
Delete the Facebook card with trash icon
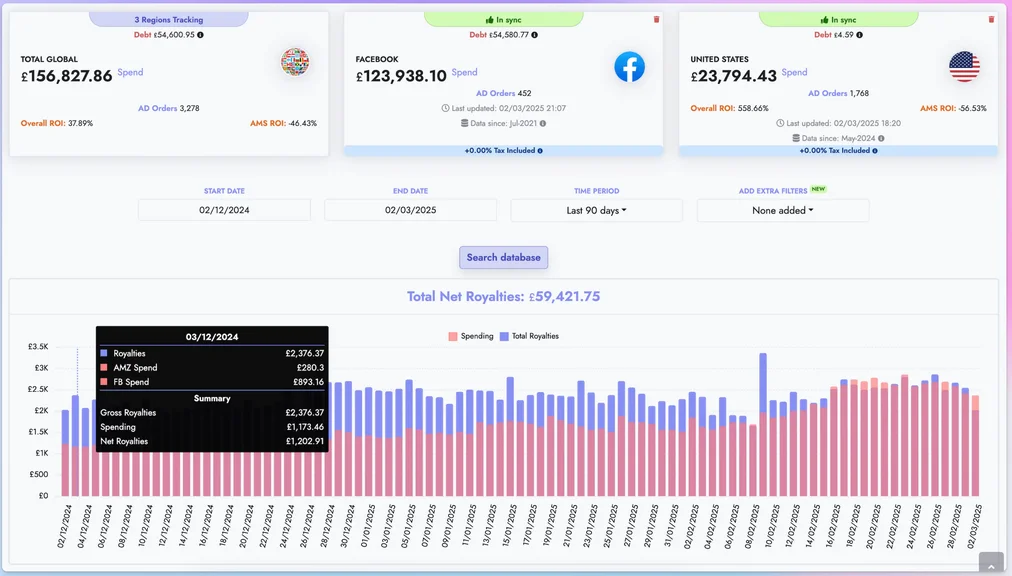tap(656, 19)
